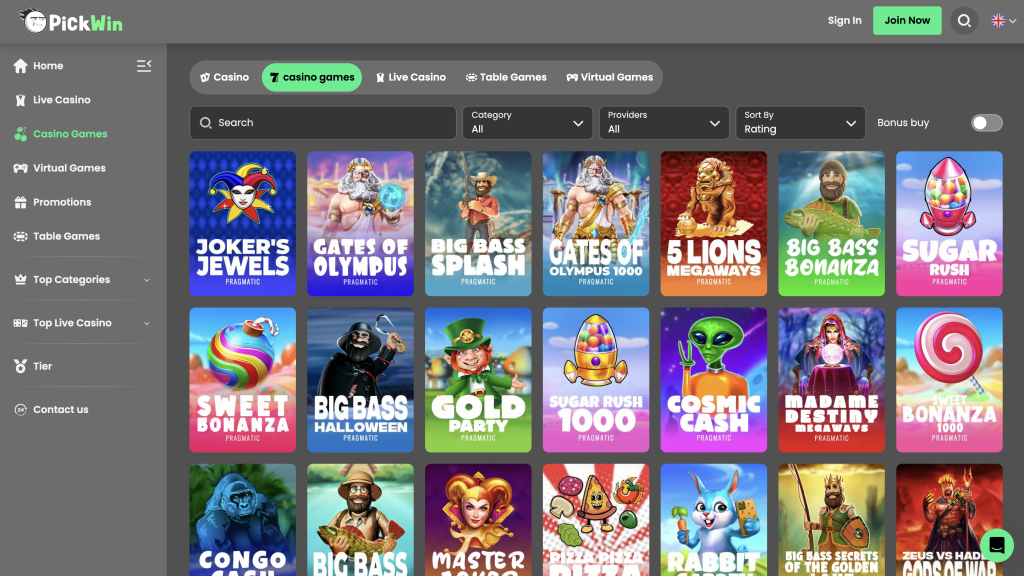
Task: Expand the Providers dropdown
Action: tap(664, 122)
